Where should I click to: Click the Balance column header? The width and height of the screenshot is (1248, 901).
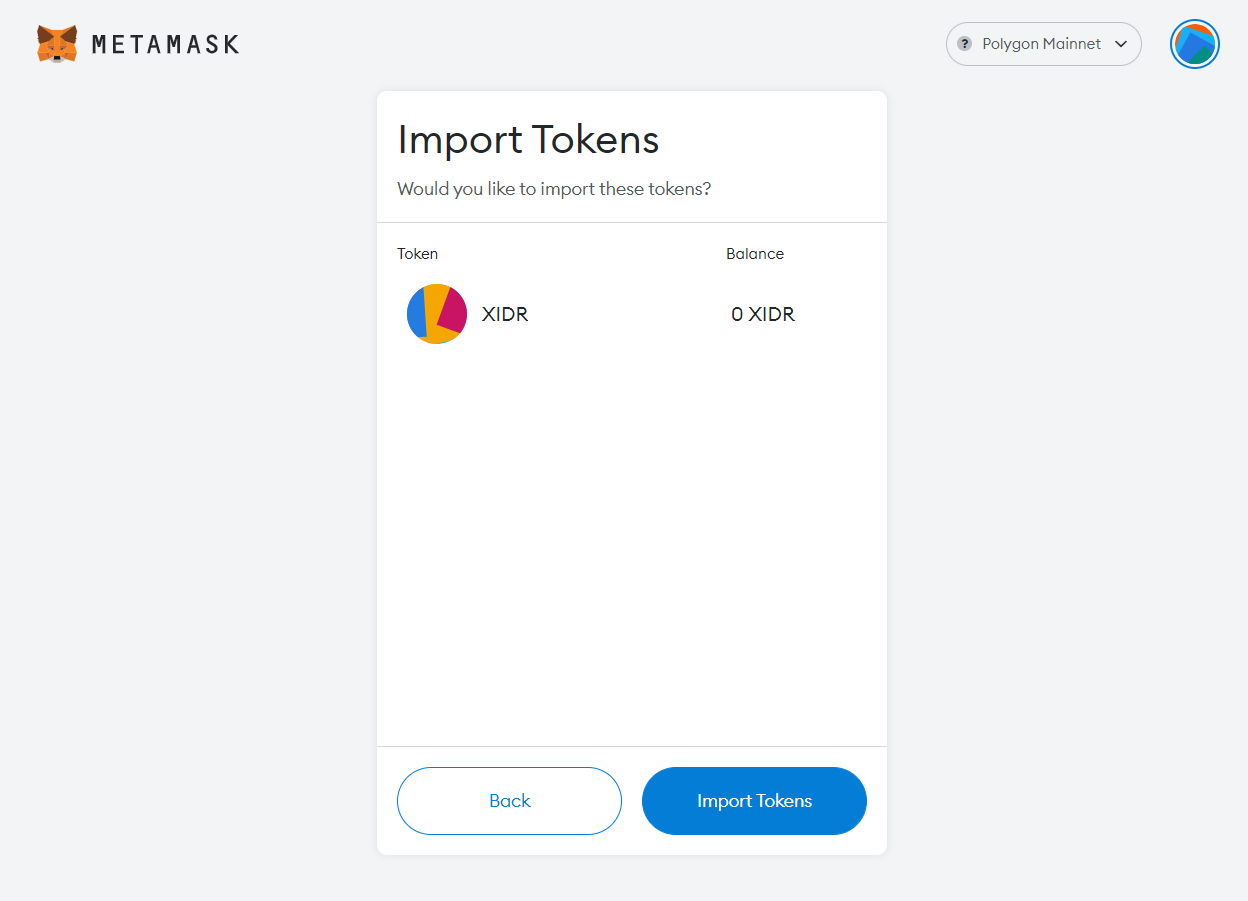(x=755, y=254)
